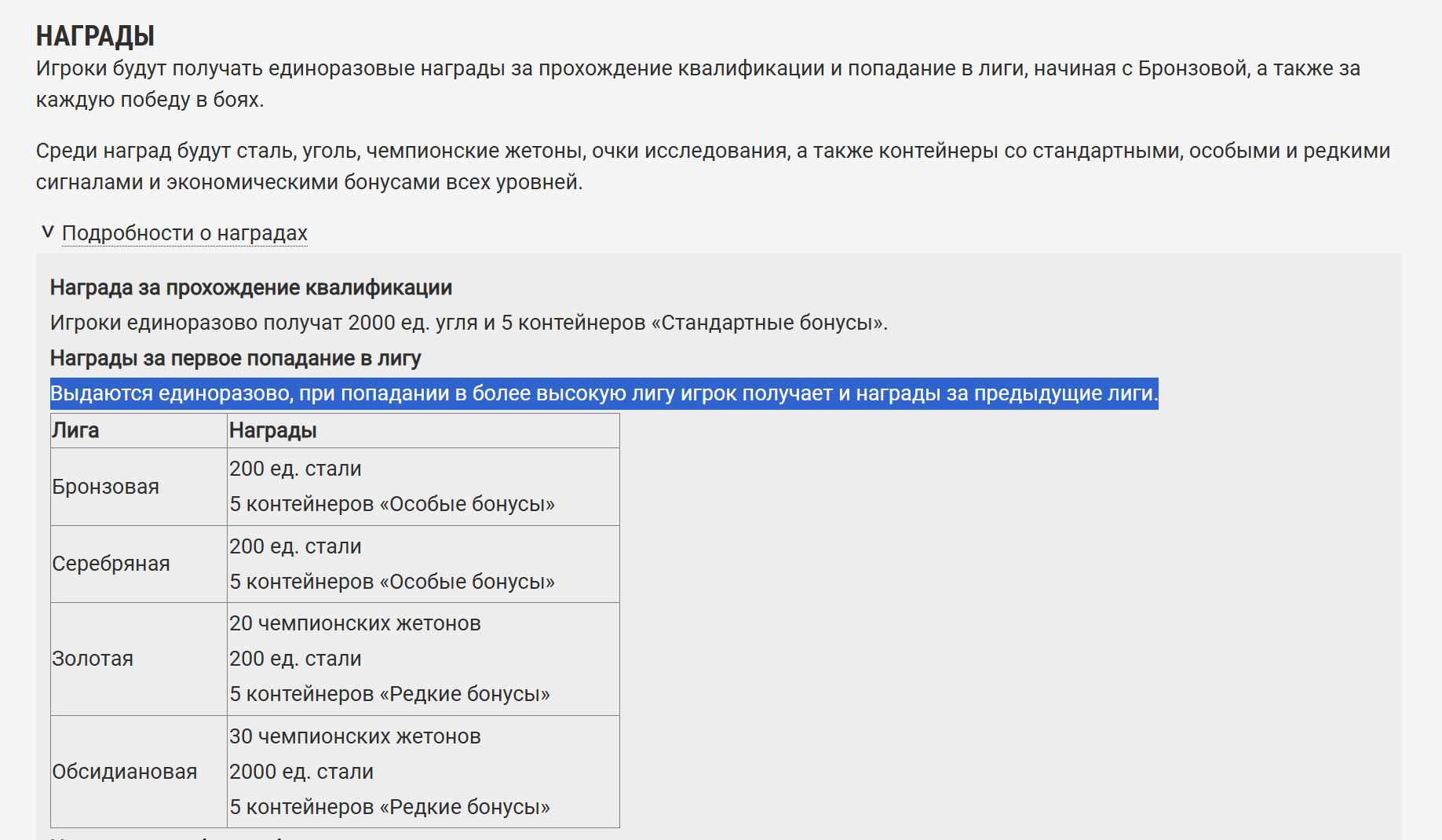Click the Награды за первое попадание в лигу subheading
Image resolution: width=1442 pixels, height=840 pixels.
click(x=235, y=359)
